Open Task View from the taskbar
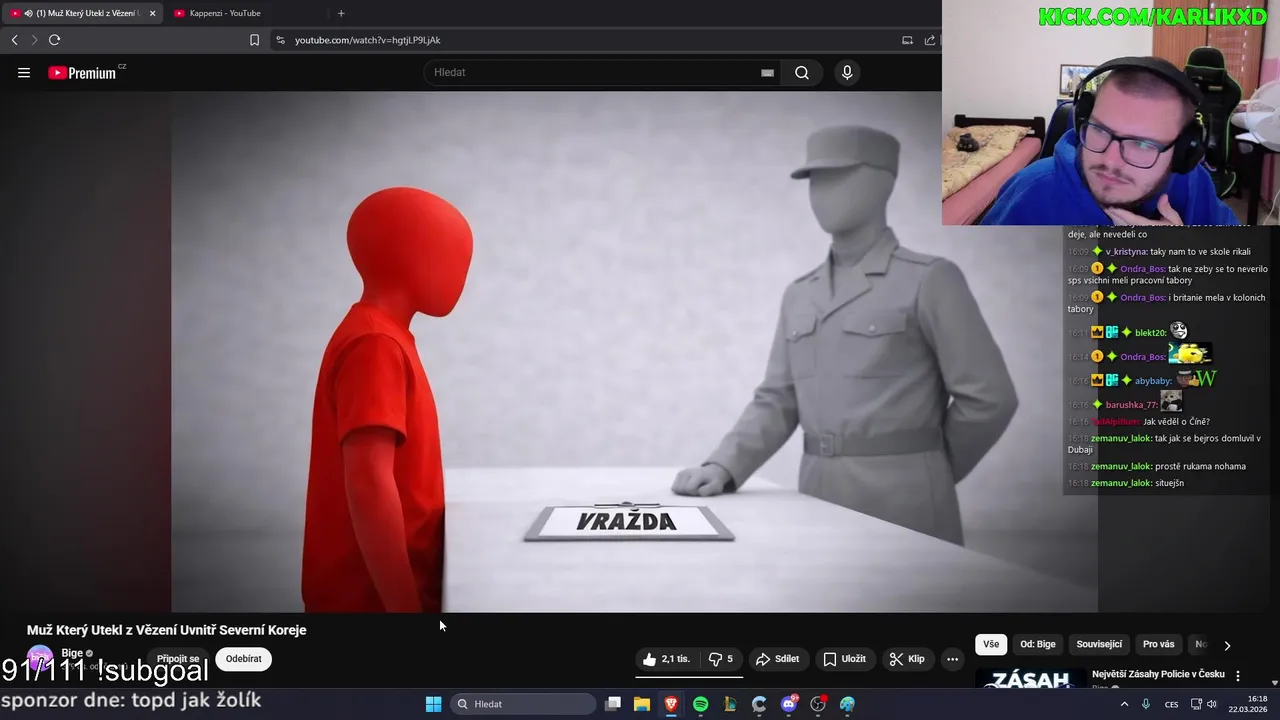The width and height of the screenshot is (1280, 720). (613, 704)
